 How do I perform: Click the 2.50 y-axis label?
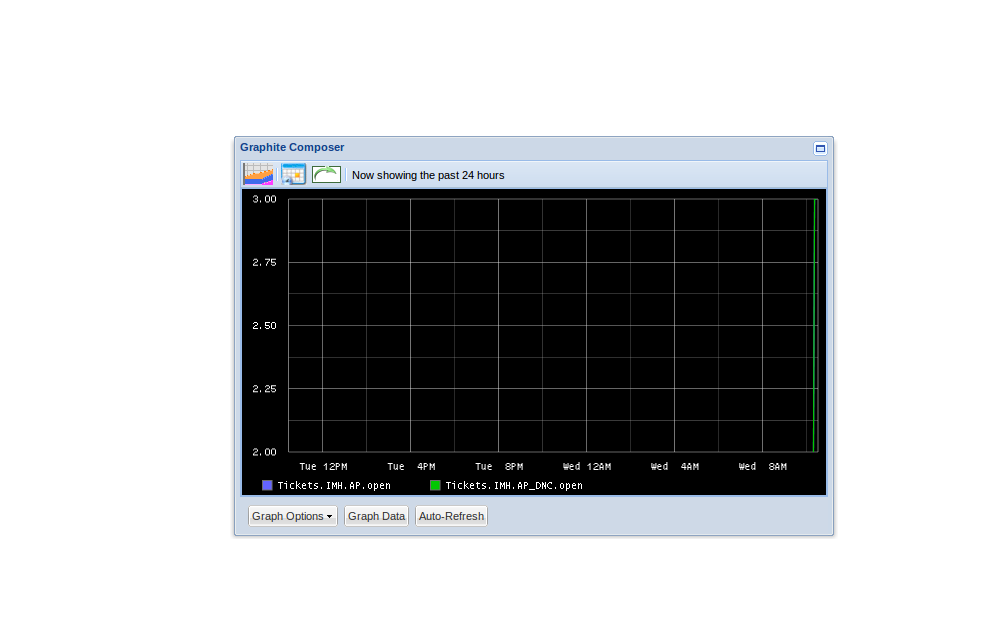pyautogui.click(x=264, y=325)
